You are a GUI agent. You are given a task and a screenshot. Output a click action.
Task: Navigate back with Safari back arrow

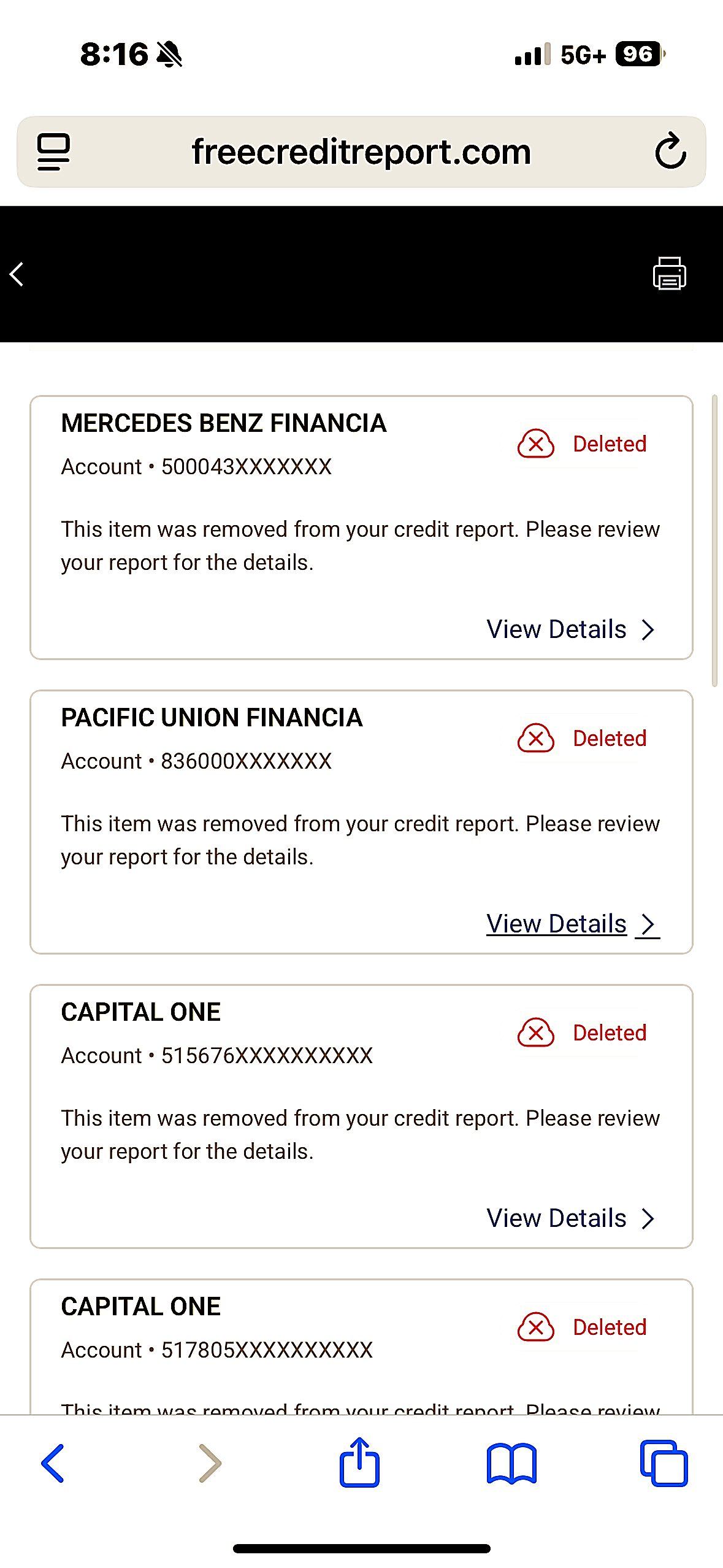pos(53,1463)
